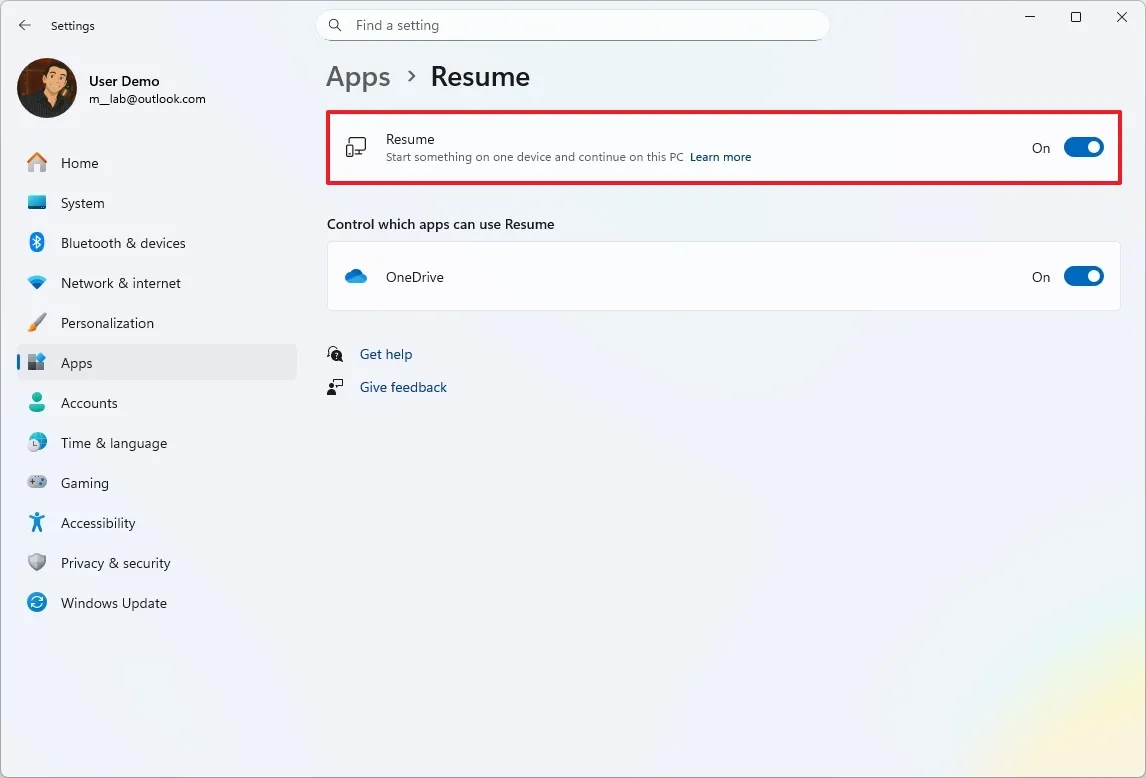Open Gaming settings via controller icon
The width and height of the screenshot is (1146, 778).
[37, 483]
